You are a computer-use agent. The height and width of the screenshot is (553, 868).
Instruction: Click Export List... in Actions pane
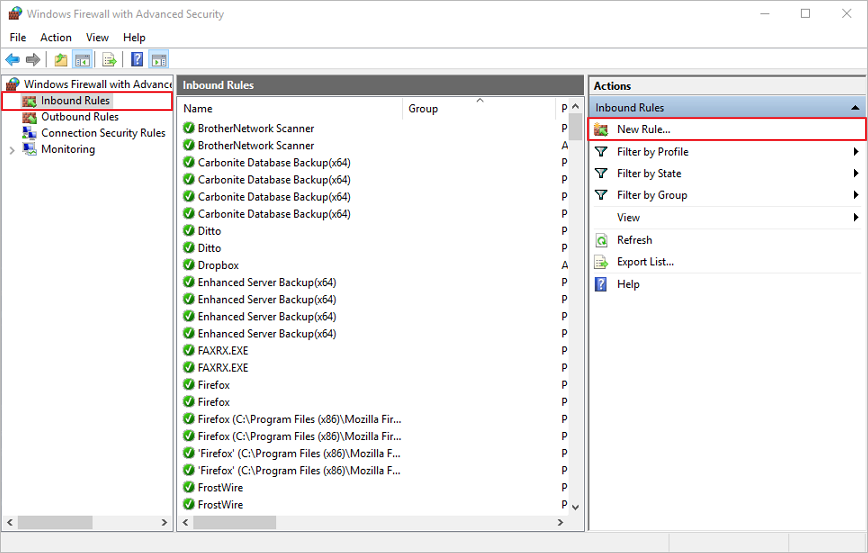pyautogui.click(x=645, y=262)
